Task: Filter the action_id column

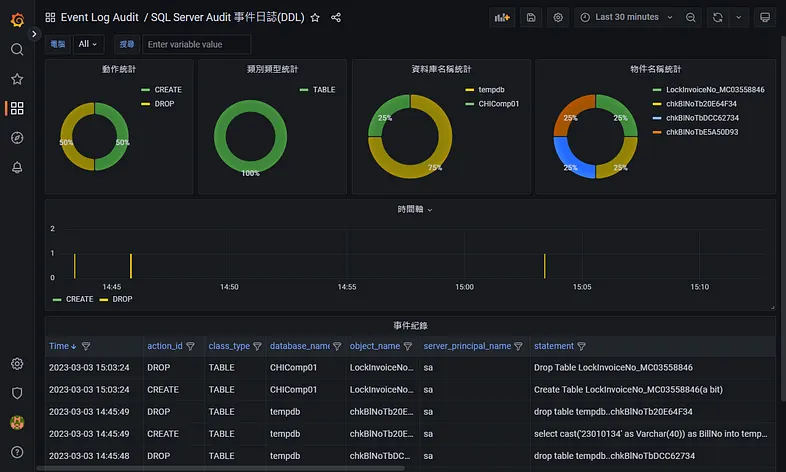Action: 190,346
